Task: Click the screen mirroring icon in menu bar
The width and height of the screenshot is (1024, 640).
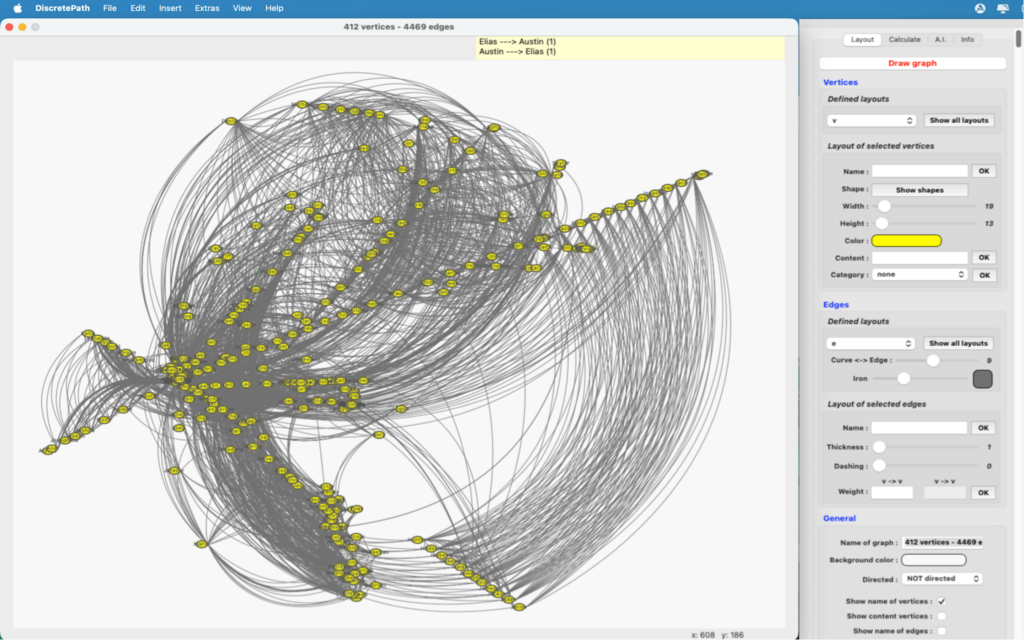Action: coord(1002,8)
